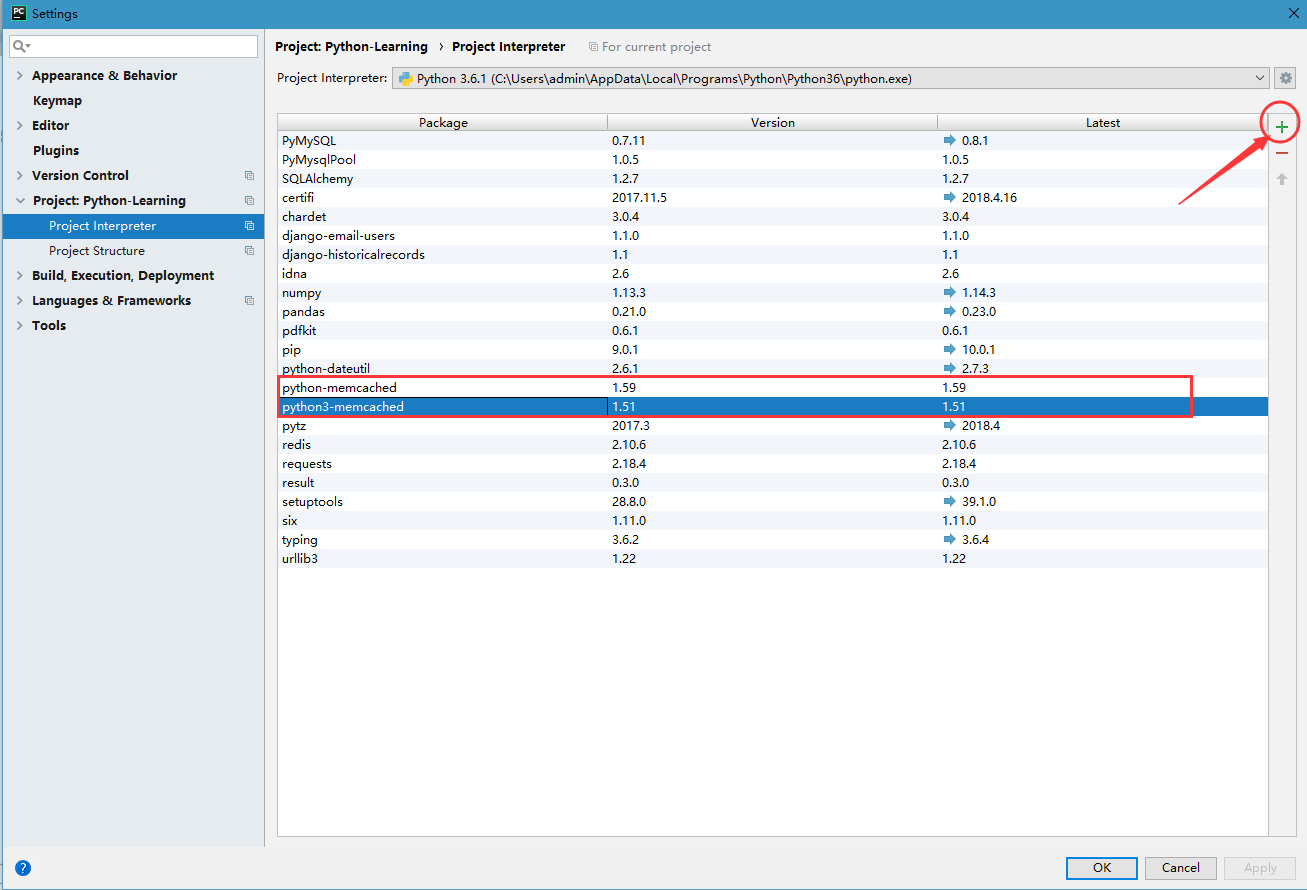Click the search magnifier icon in settings
The width and height of the screenshot is (1307, 890).
(x=21, y=46)
